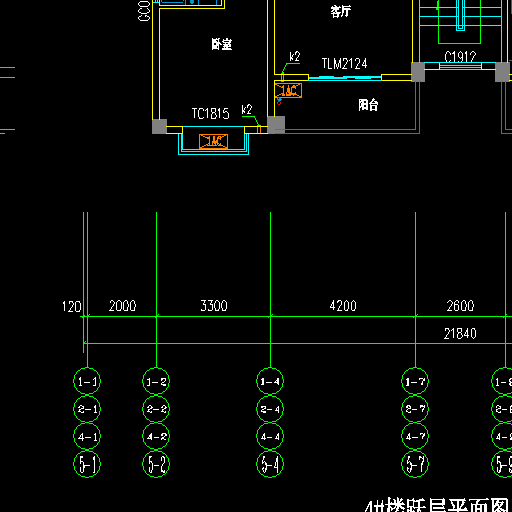Click the 5-1 grid bubble
The width and height of the screenshot is (512, 512).
click(87, 464)
